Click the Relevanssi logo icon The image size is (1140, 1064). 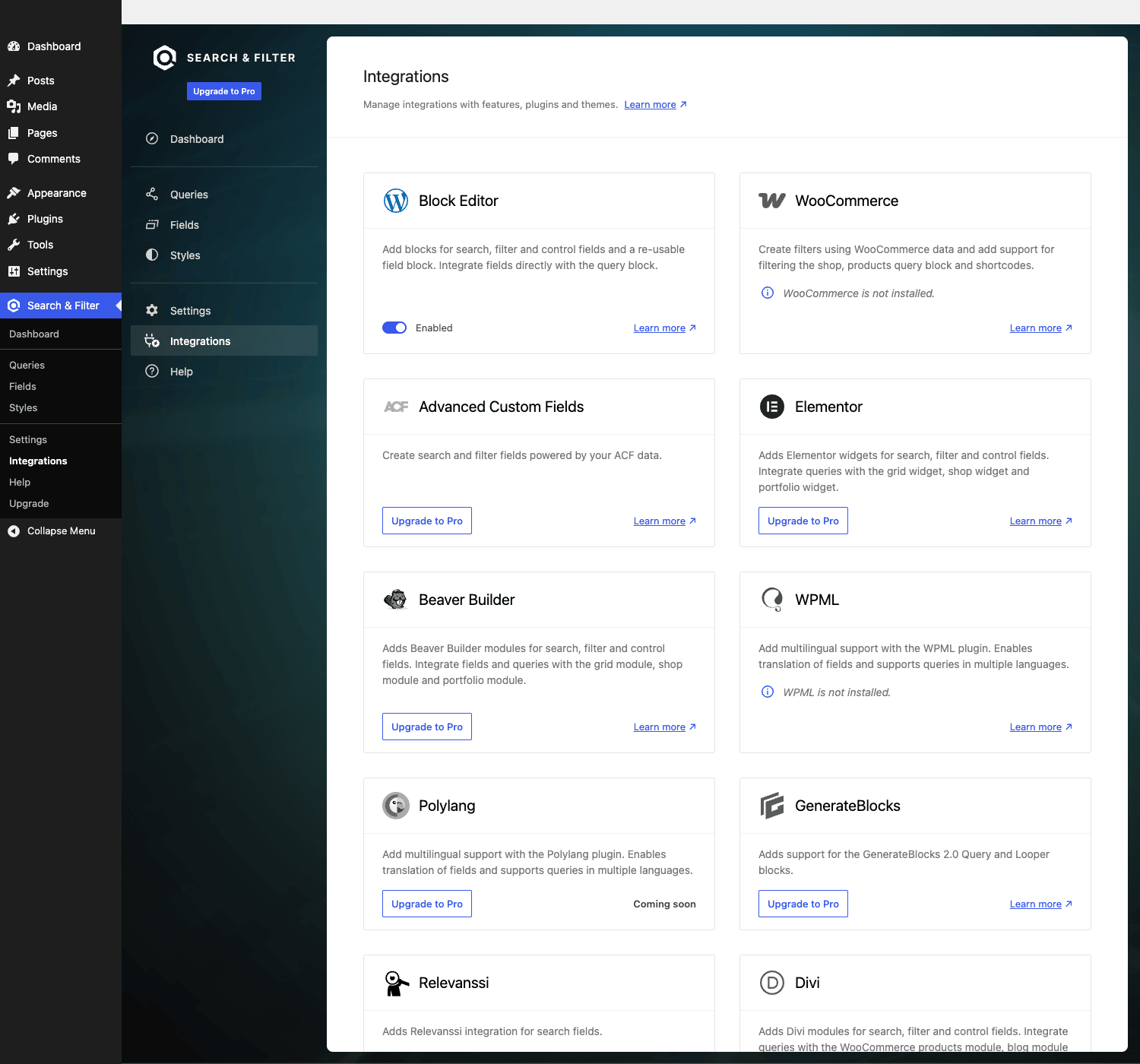click(396, 983)
